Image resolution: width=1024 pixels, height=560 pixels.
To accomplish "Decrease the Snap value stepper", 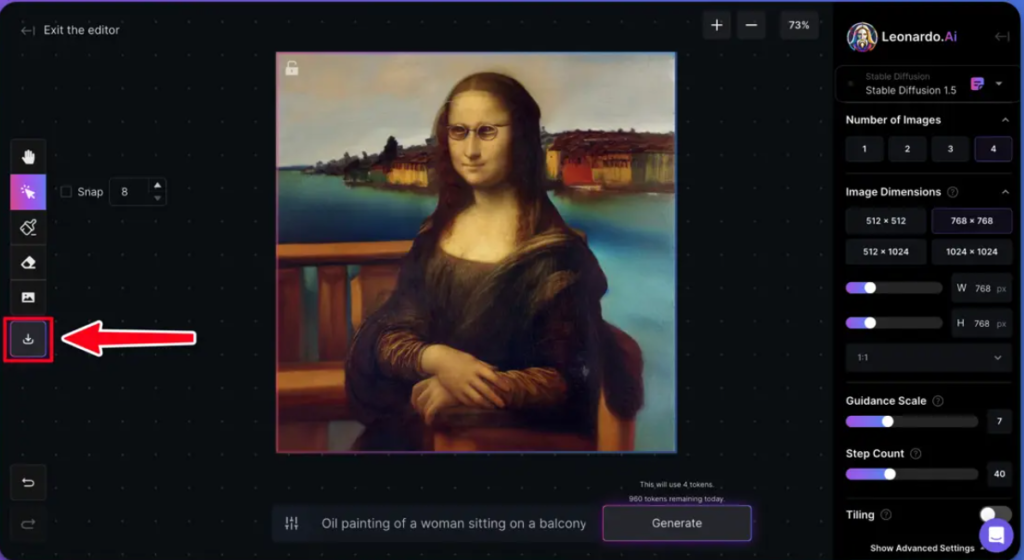I will pyautogui.click(x=157, y=198).
